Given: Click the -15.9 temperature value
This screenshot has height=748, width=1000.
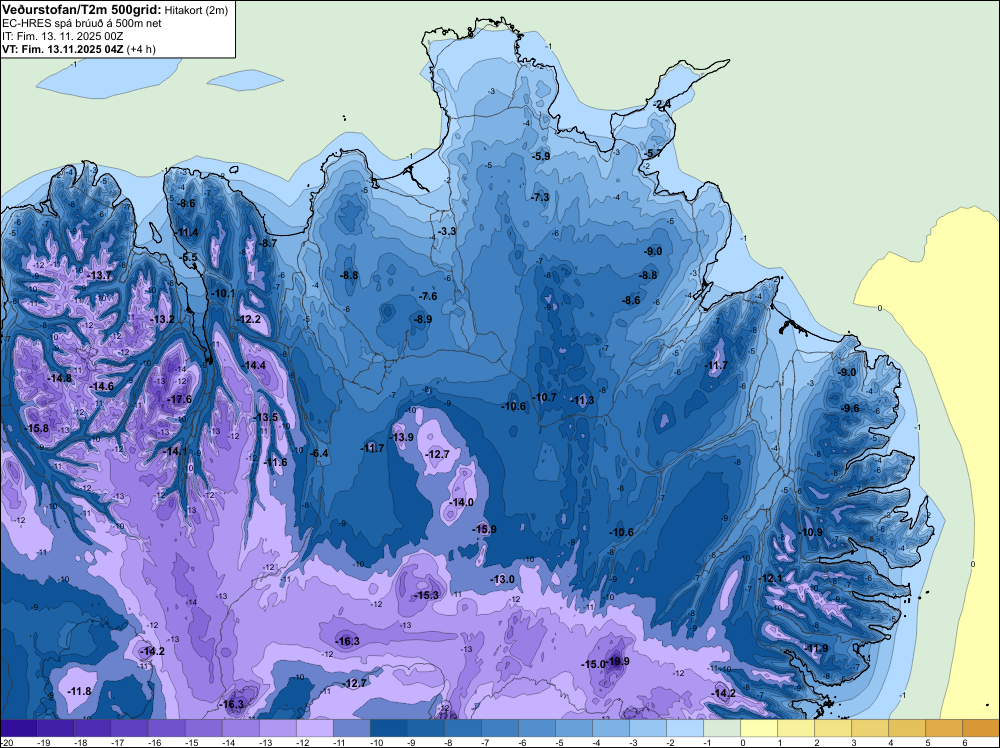Looking at the screenshot, I should coord(485,529).
